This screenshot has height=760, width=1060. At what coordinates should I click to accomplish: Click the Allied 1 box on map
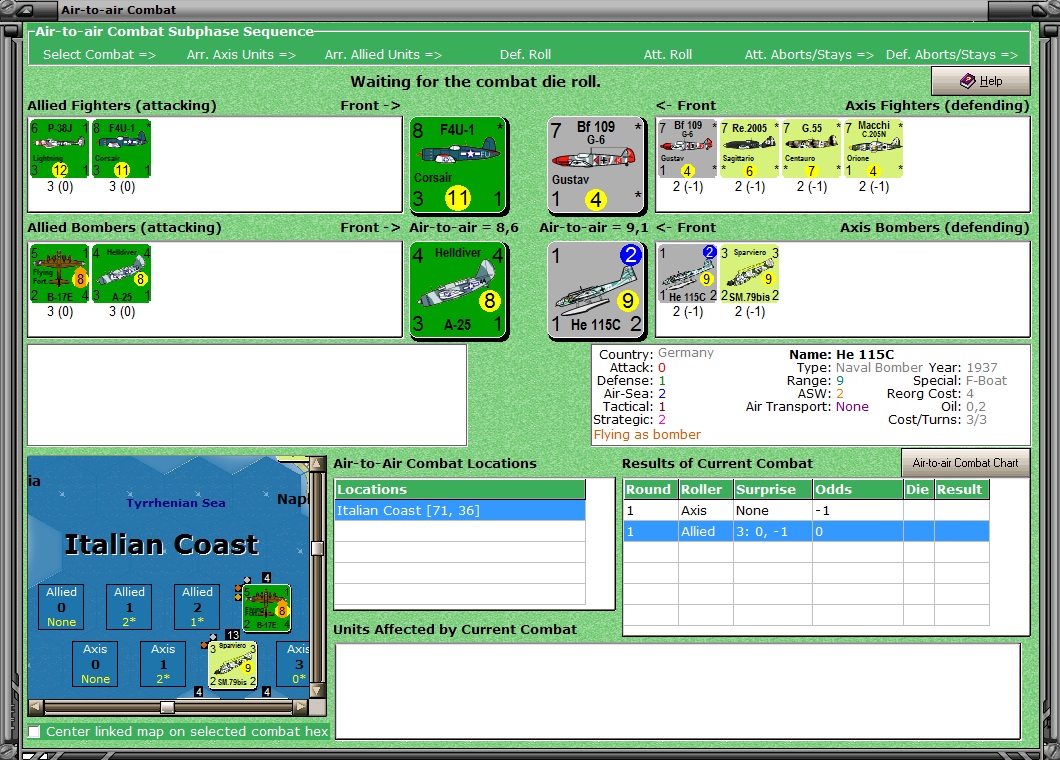(x=129, y=607)
